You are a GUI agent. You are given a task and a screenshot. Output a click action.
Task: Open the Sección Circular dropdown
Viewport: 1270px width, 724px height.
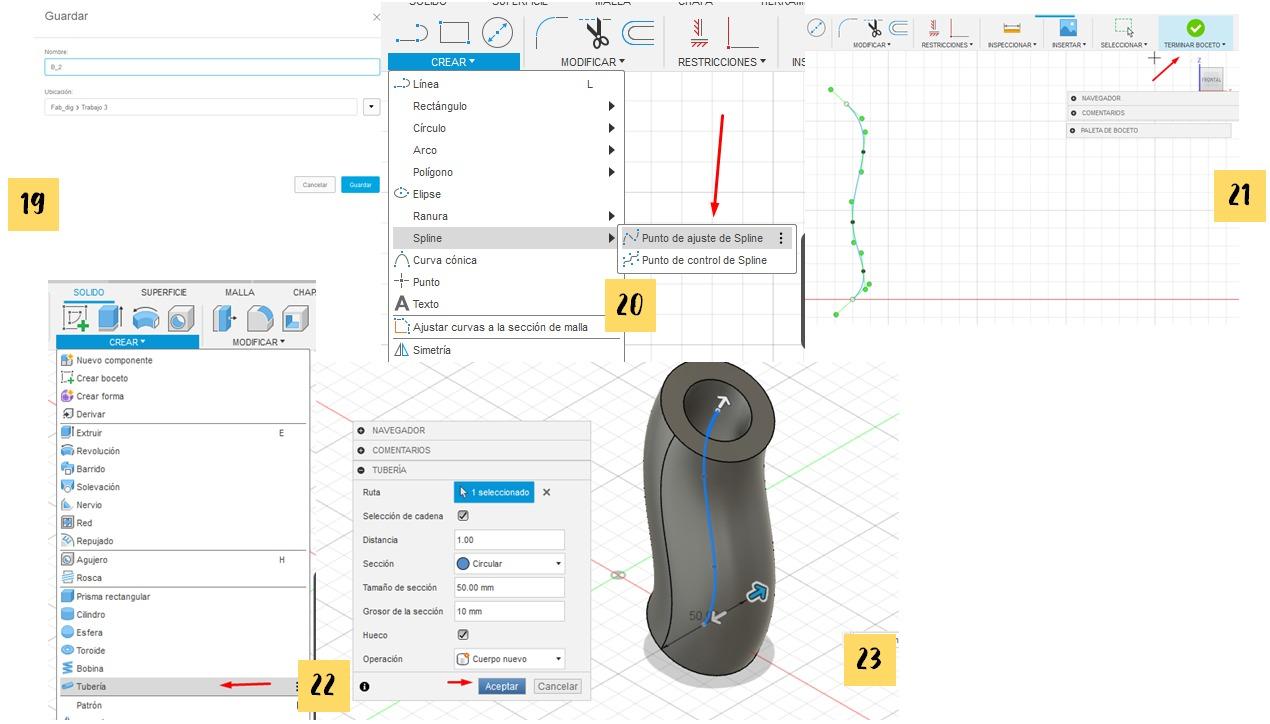510,564
